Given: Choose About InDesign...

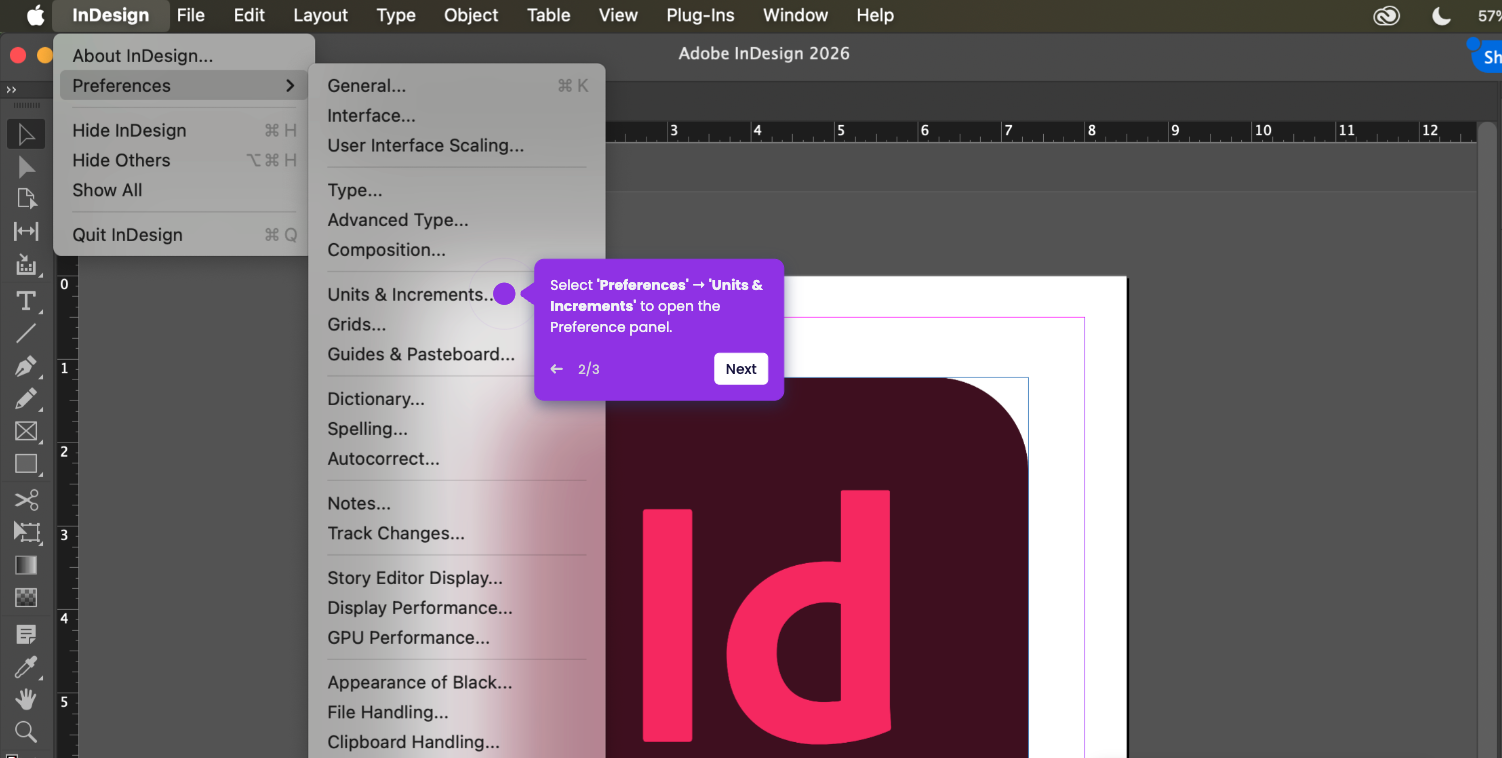Looking at the screenshot, I should click(184, 56).
